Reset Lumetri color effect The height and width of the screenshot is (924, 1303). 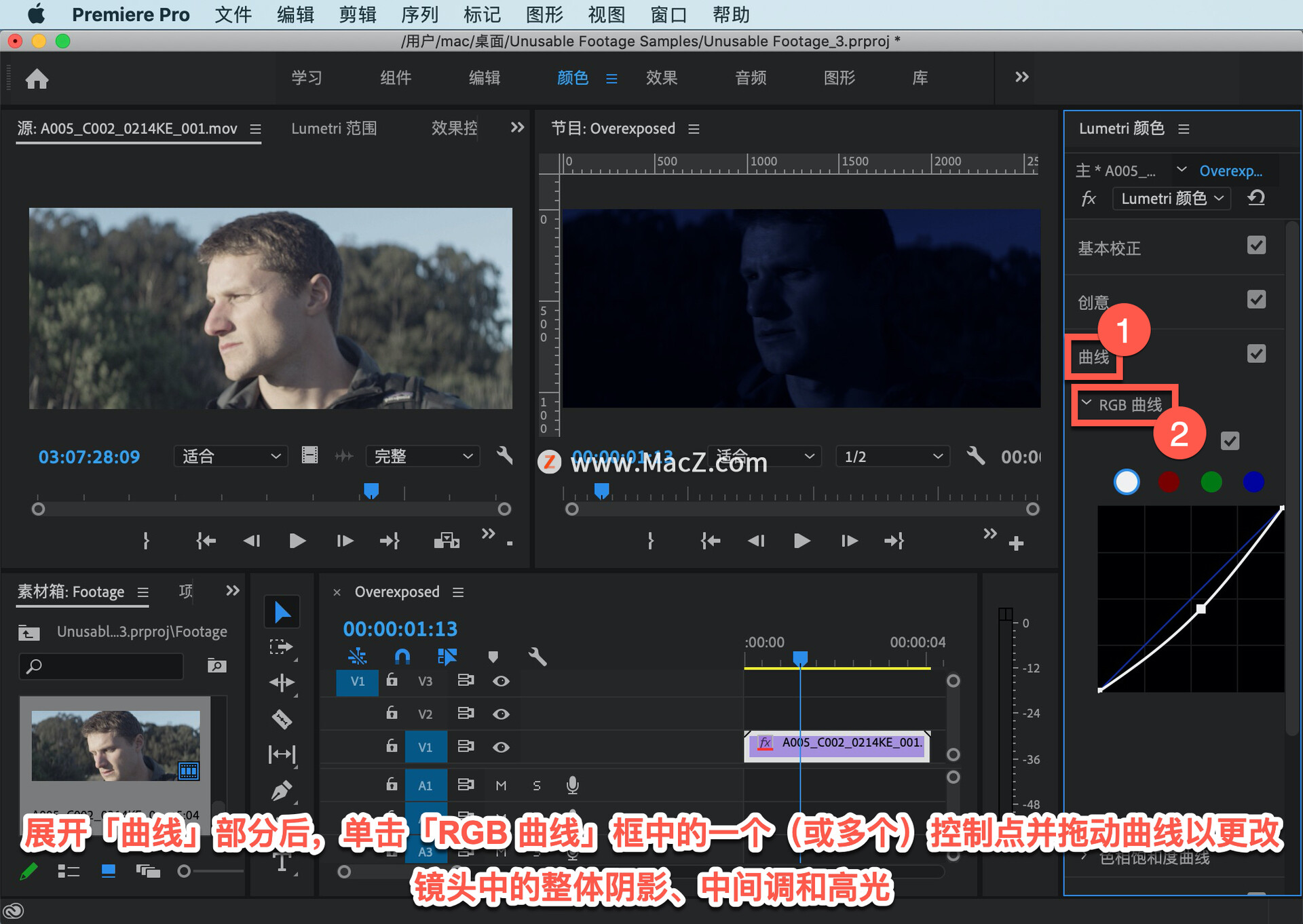1256,198
